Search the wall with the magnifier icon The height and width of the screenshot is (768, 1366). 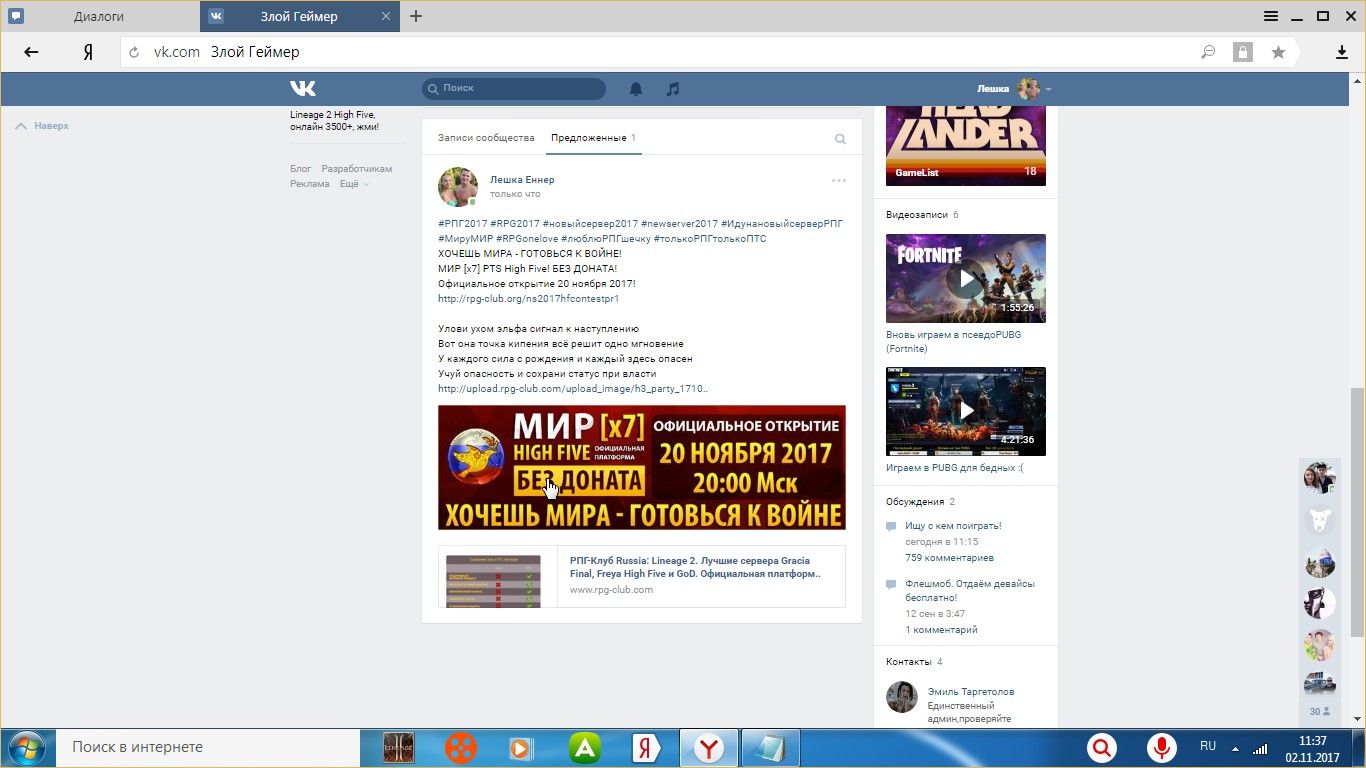pos(840,139)
